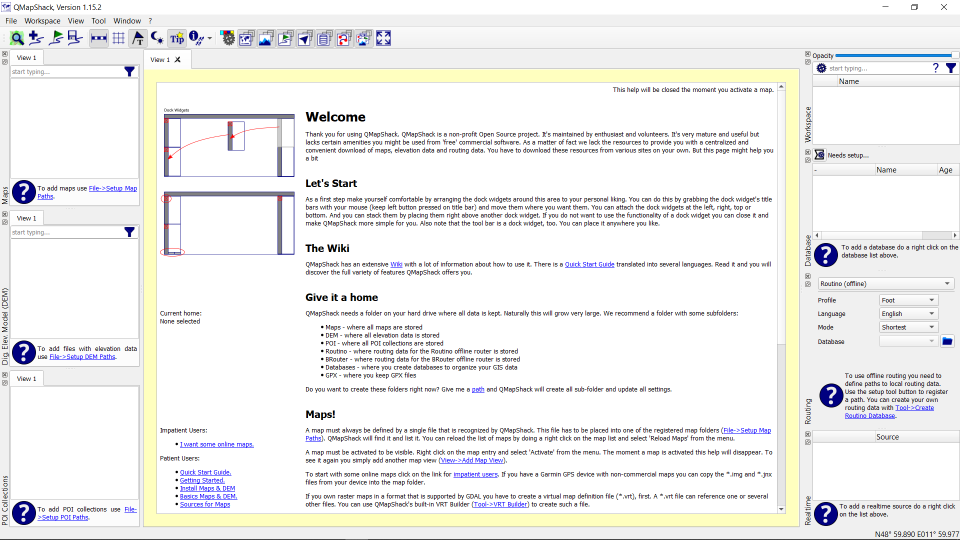The width and height of the screenshot is (960, 540).
Task: Adjust the Opacity slider
Action: tap(896, 56)
